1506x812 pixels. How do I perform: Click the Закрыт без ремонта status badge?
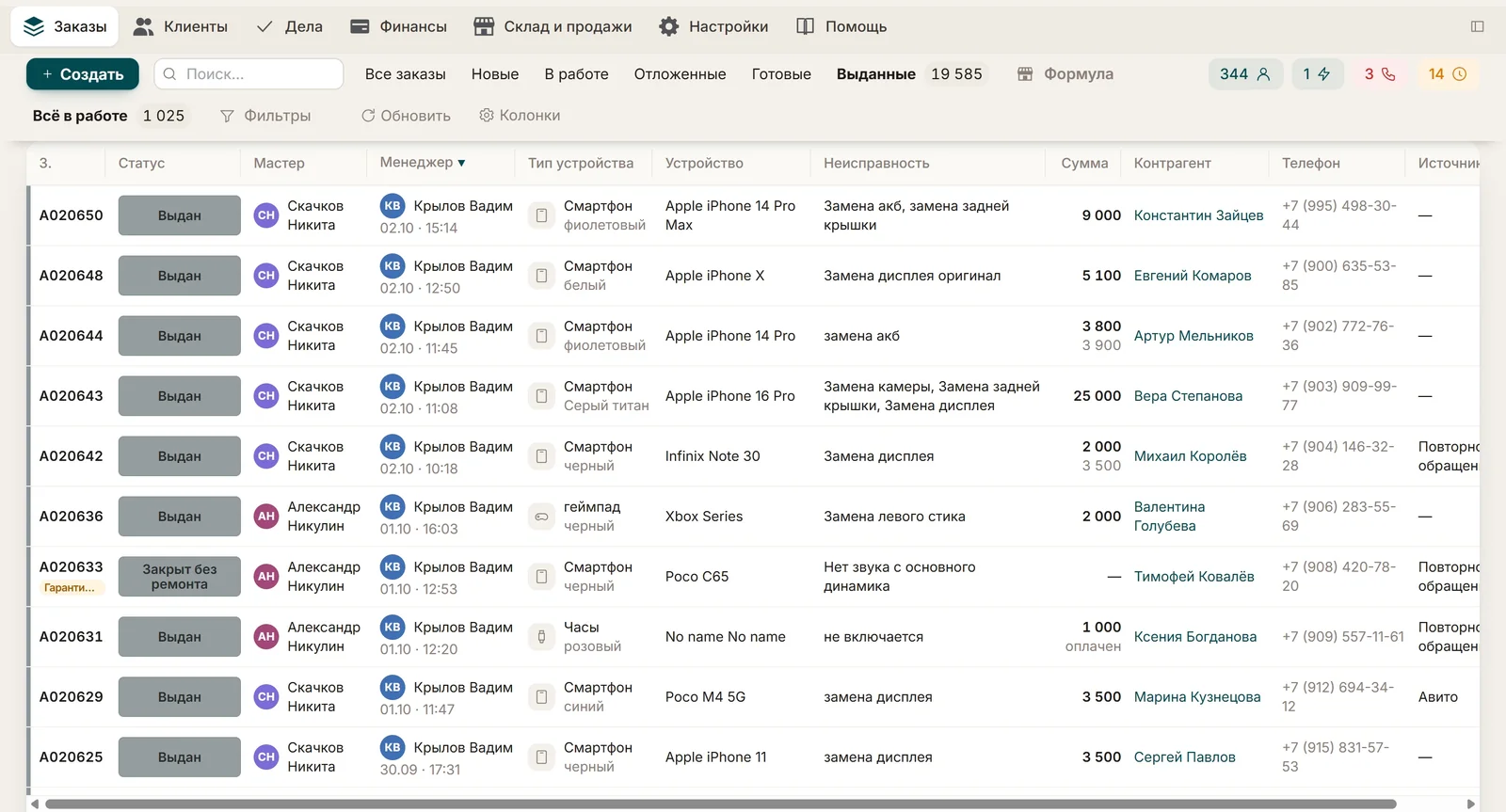pos(179,577)
